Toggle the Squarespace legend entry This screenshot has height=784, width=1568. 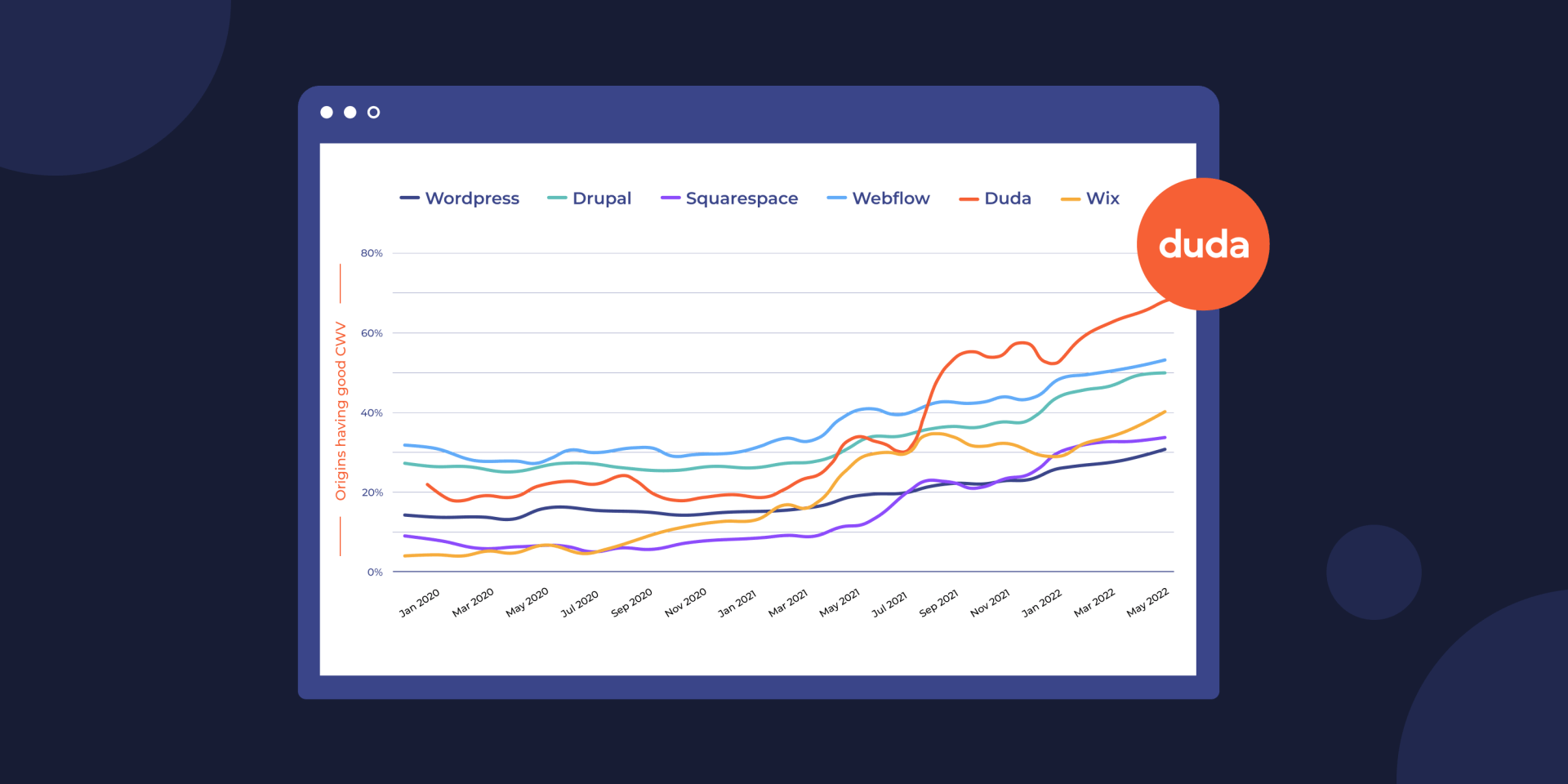(741, 198)
